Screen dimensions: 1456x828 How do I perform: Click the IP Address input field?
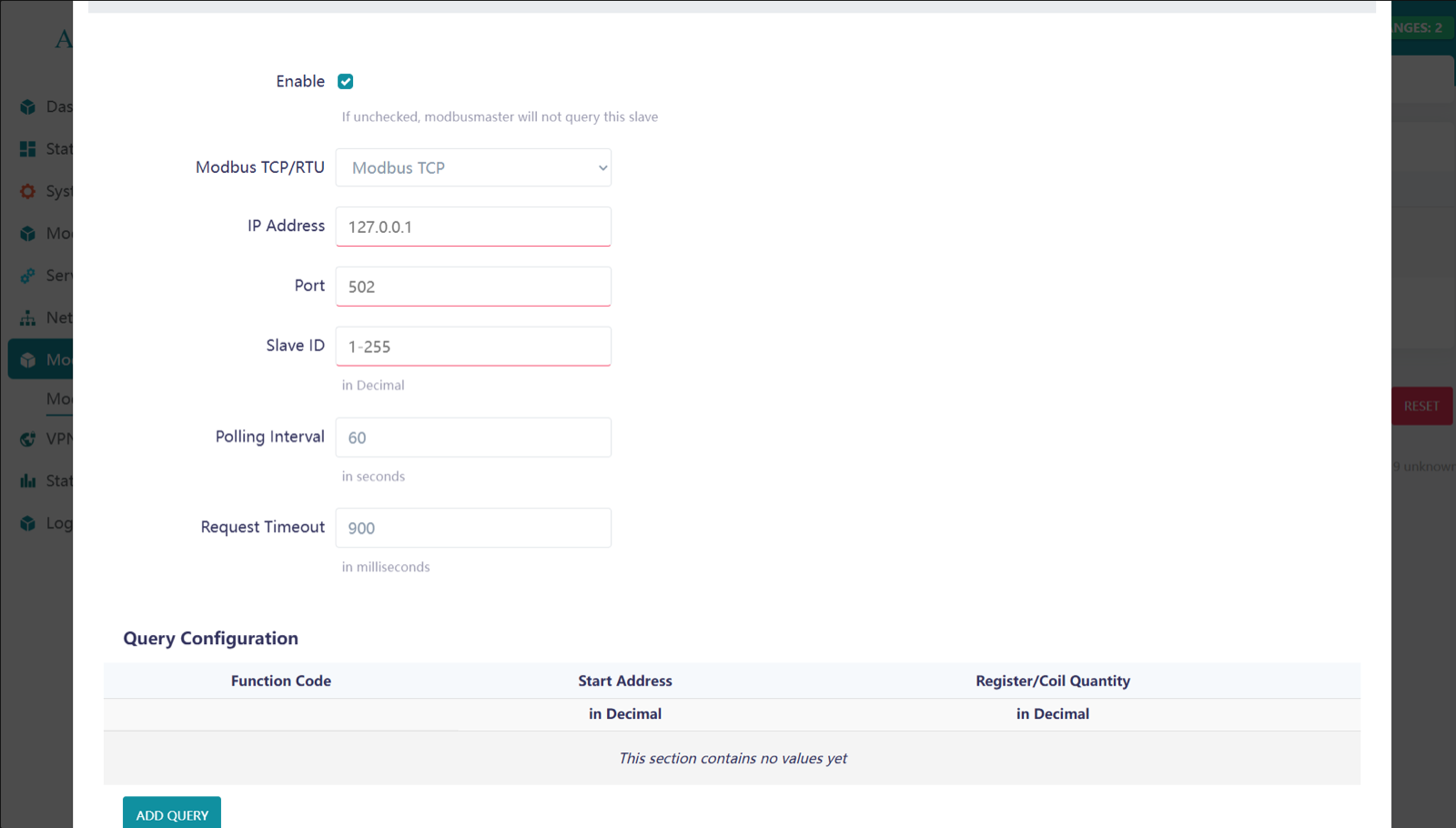(x=473, y=227)
